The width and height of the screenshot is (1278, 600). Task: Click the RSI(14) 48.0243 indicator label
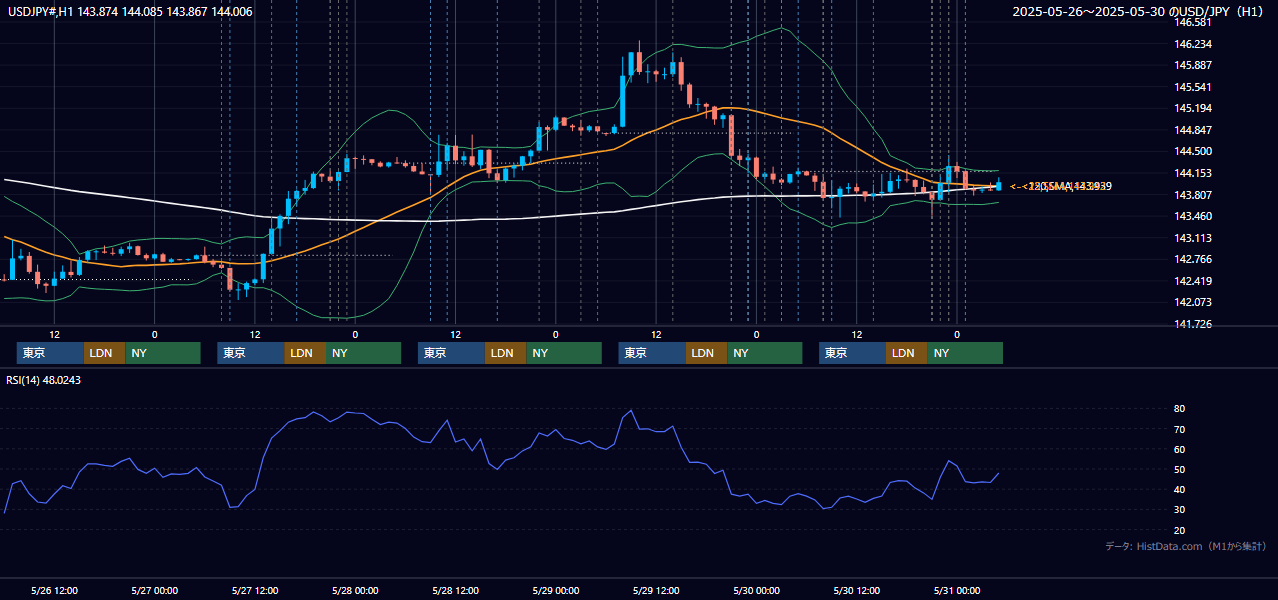(44, 380)
